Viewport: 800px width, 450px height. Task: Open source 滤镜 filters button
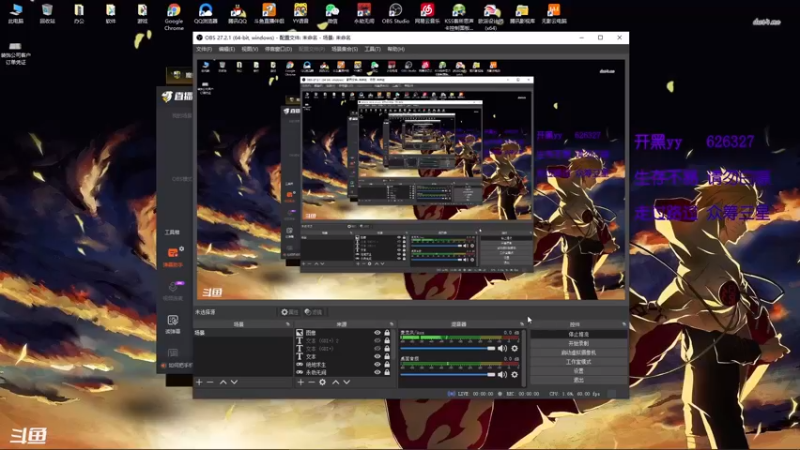[x=313, y=312]
